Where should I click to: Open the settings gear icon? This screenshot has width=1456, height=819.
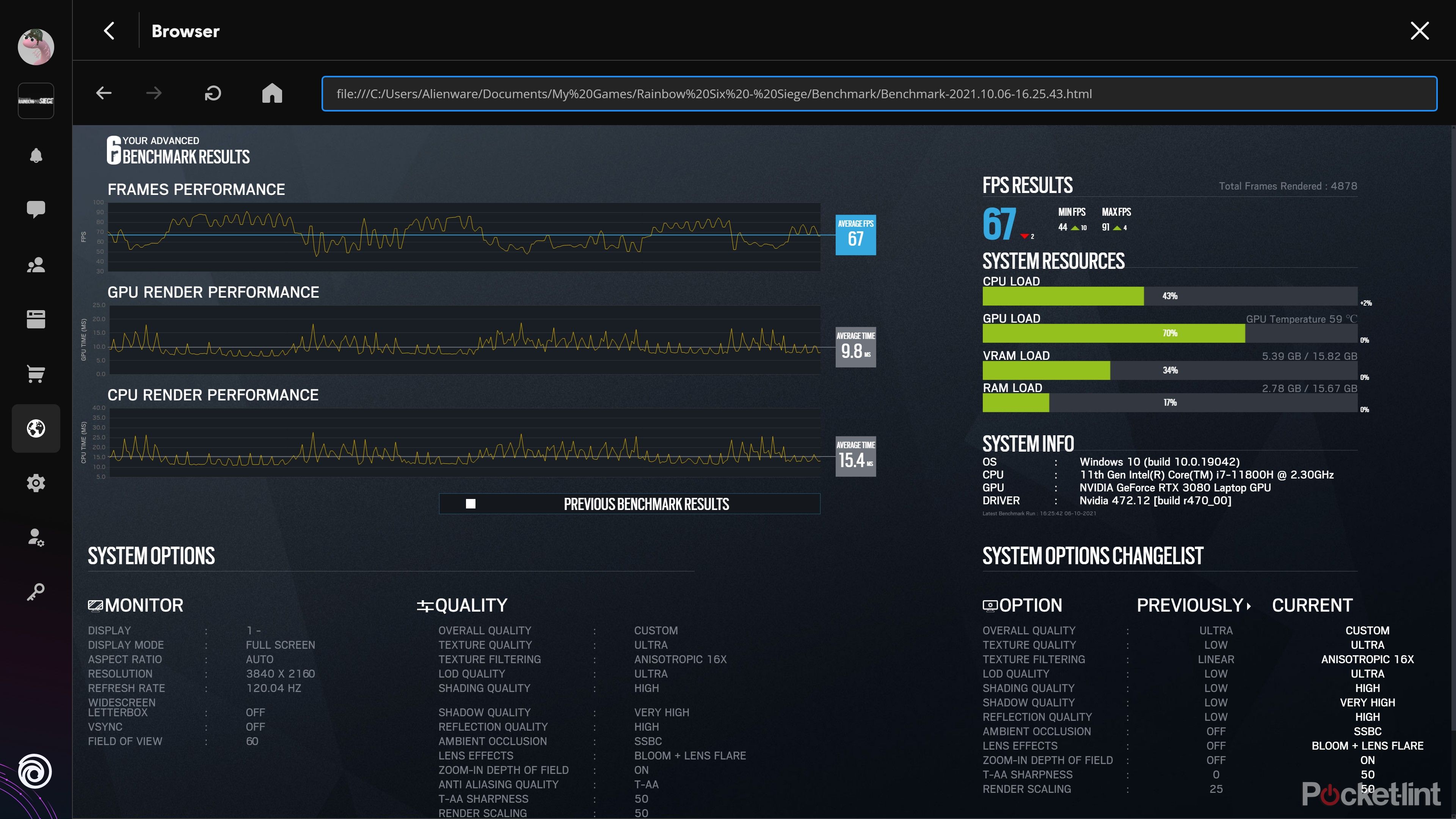click(x=36, y=483)
